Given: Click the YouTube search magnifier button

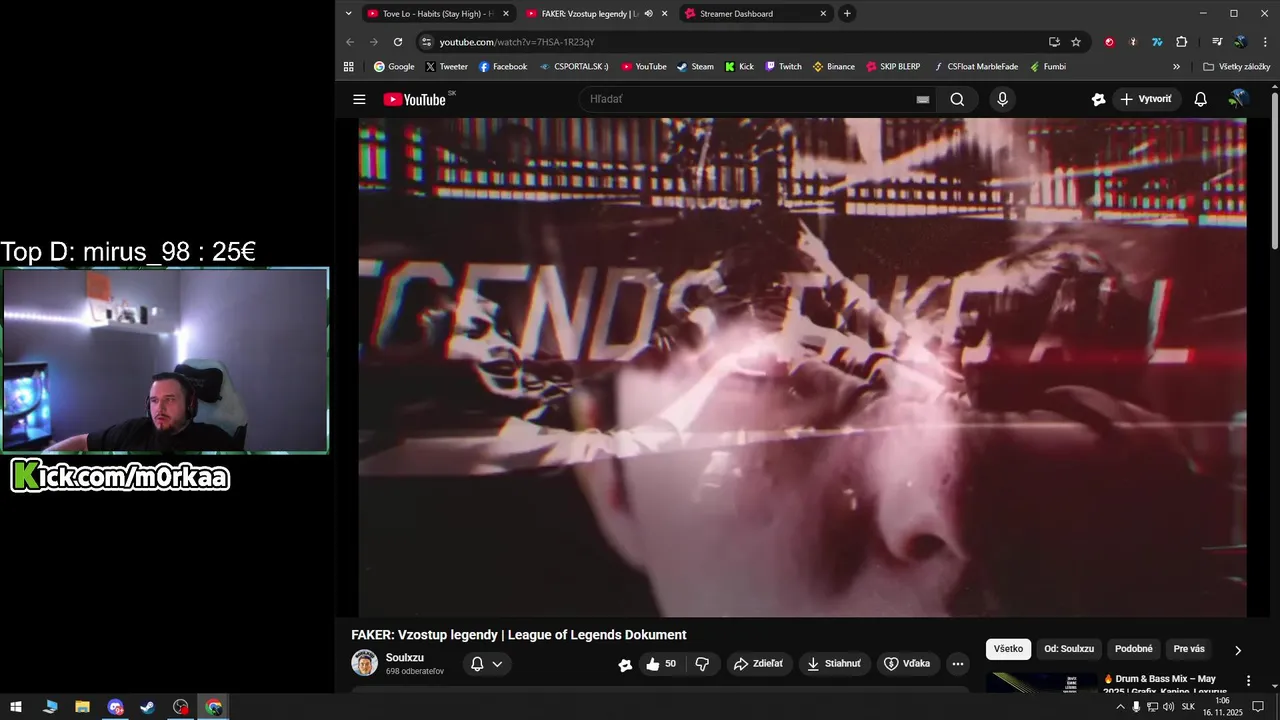Looking at the screenshot, I should [957, 99].
